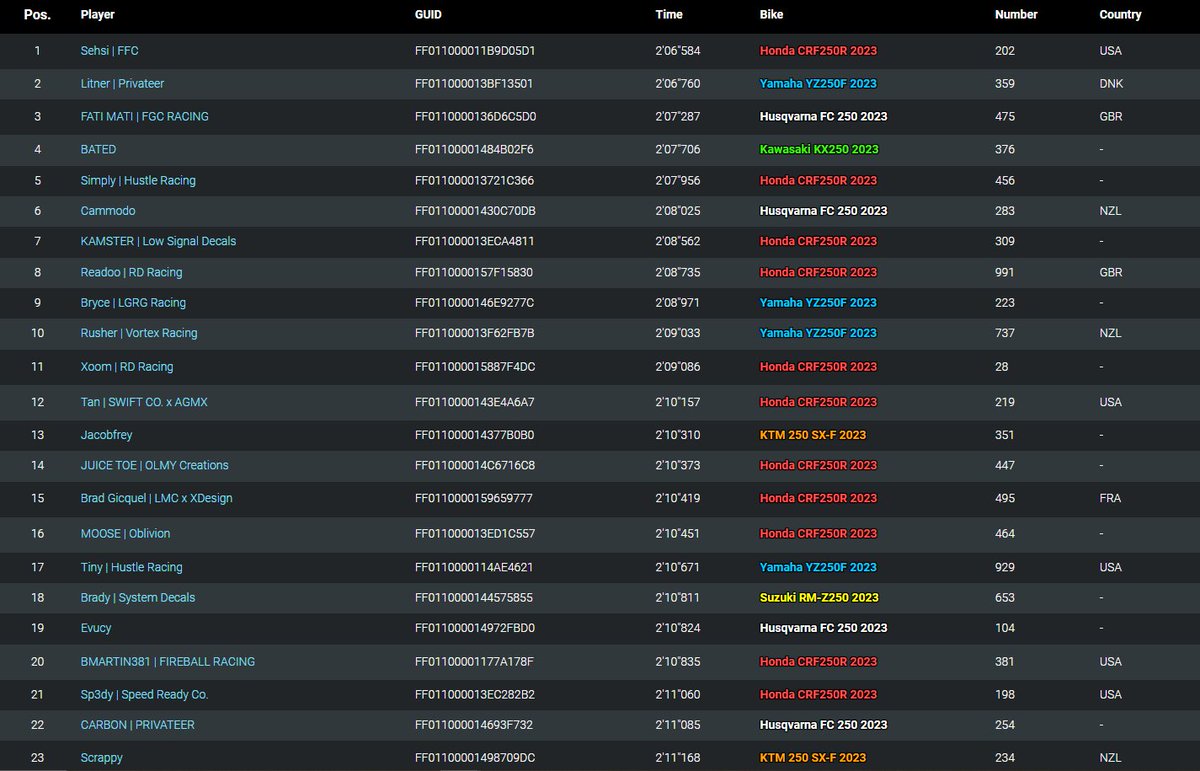This screenshot has width=1200, height=771.
Task: Click JUICE TOE | OLMY Creations link
Action: [x=154, y=465]
